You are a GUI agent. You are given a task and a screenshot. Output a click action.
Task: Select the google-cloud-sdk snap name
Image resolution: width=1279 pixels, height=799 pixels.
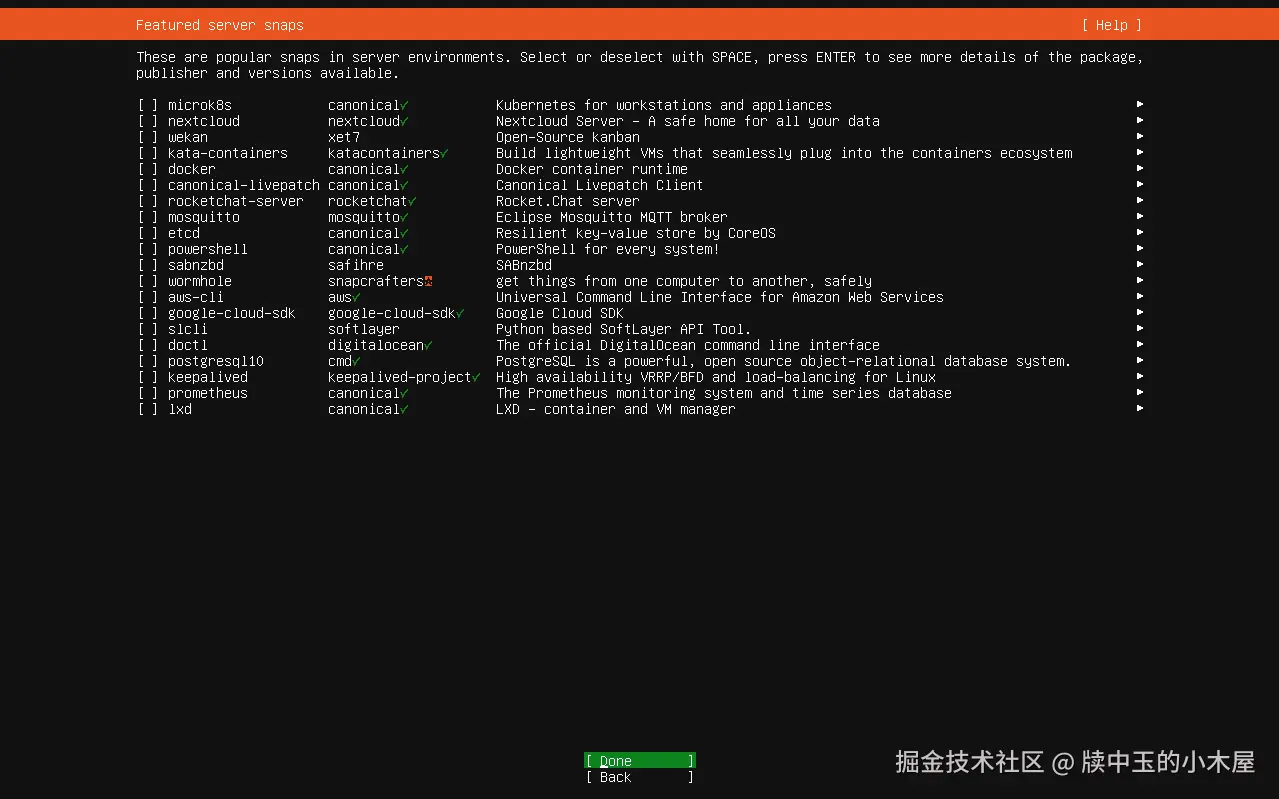[x=232, y=313]
